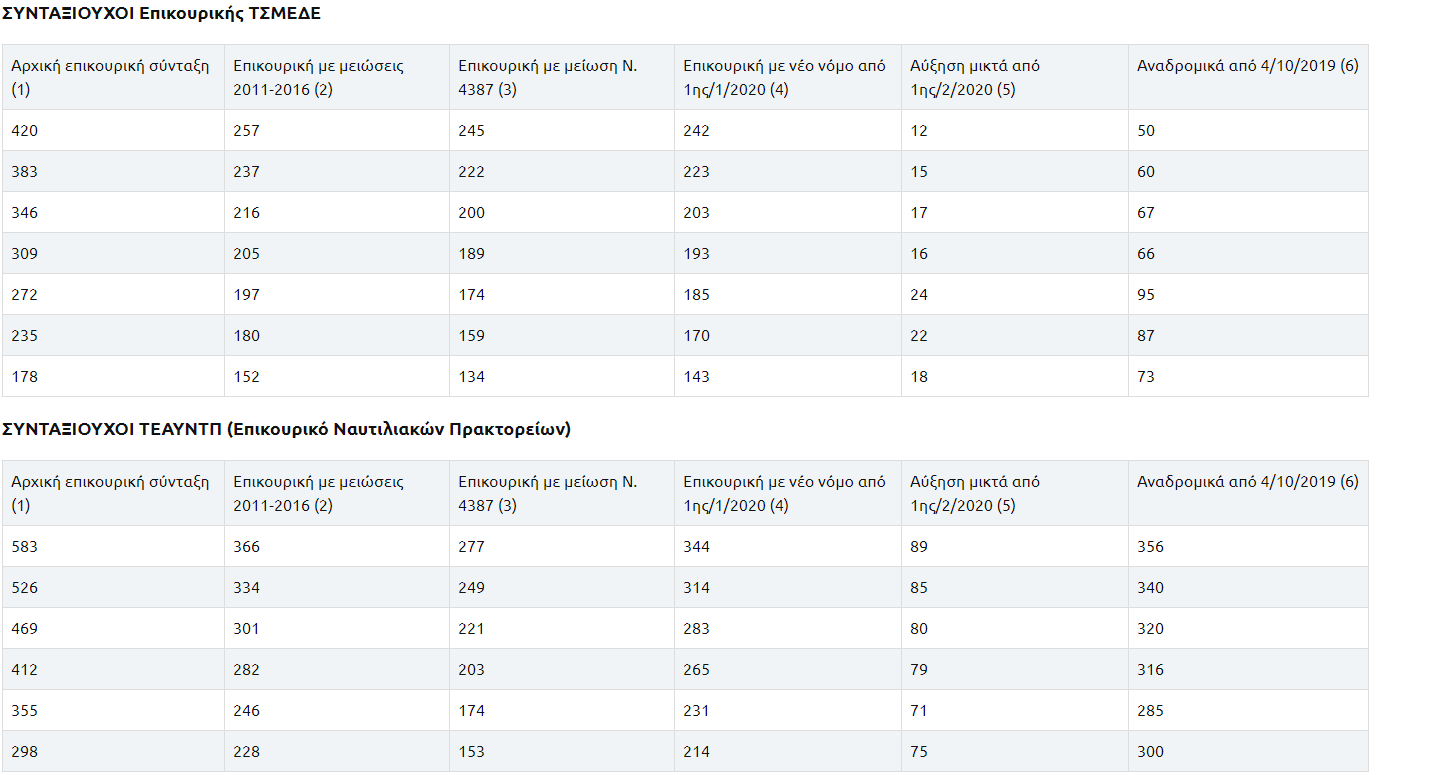Click the increase cell showing 71
Viewport: 1439px width, 775px height.
[x=919, y=711]
